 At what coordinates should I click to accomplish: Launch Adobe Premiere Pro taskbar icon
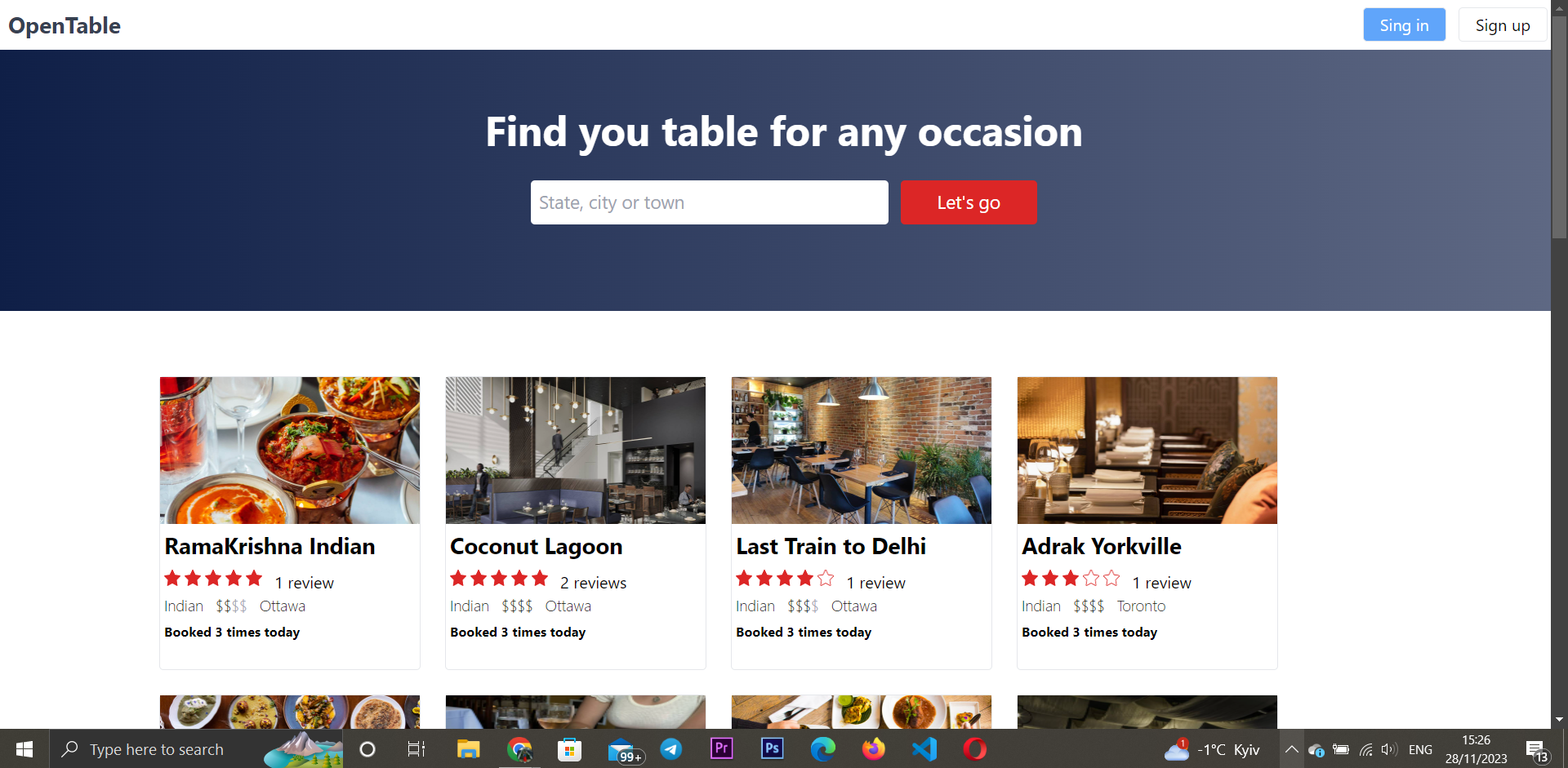(722, 748)
